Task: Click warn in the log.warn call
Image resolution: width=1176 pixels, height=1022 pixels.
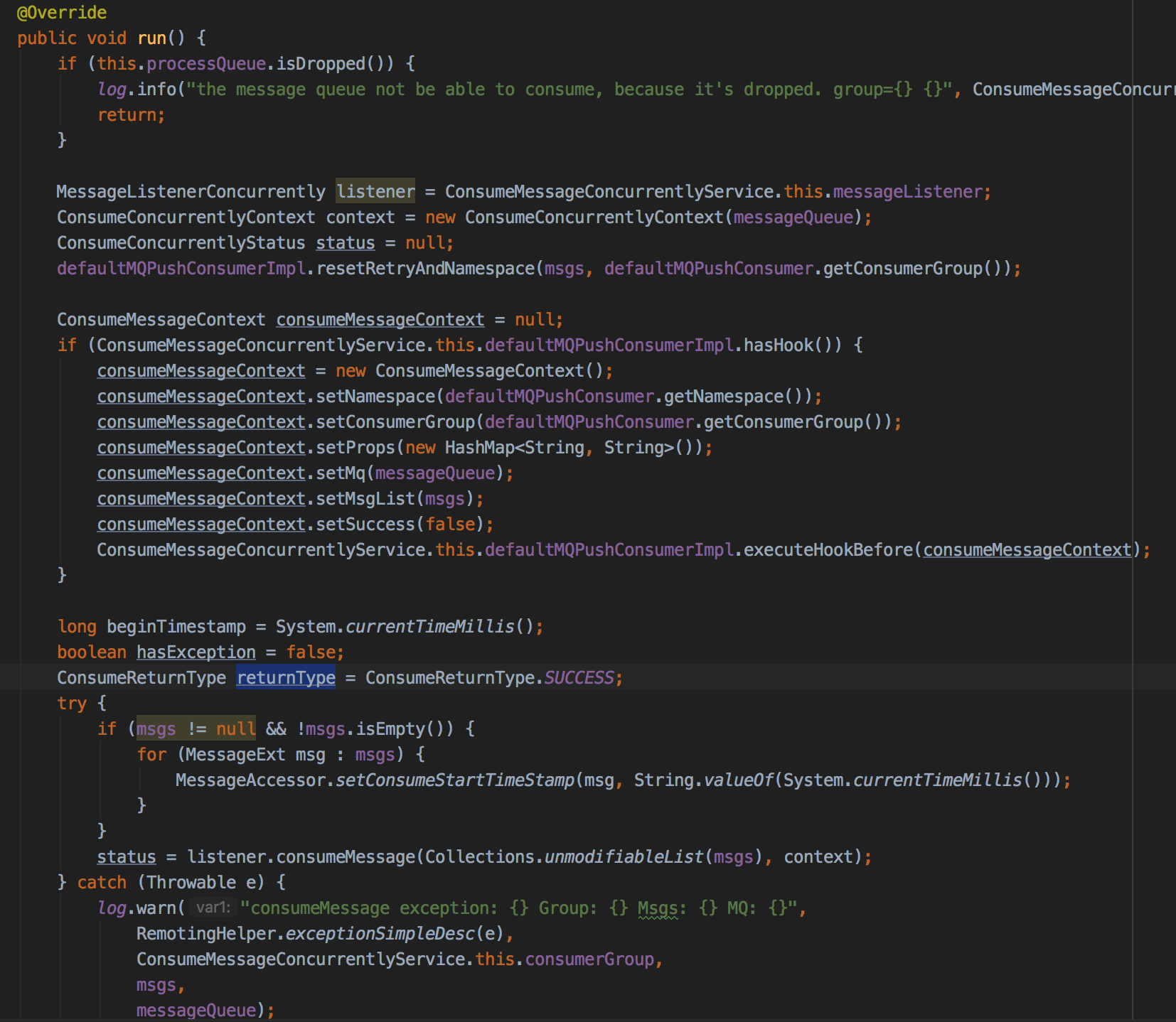Action: point(156,908)
